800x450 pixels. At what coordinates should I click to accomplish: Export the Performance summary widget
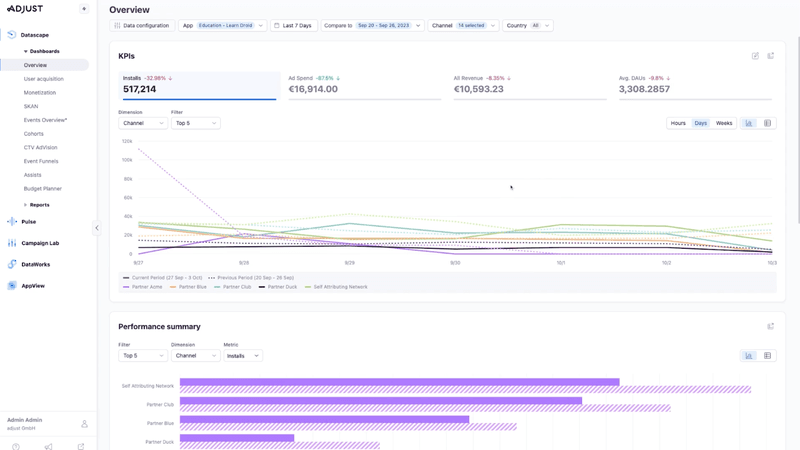771,327
